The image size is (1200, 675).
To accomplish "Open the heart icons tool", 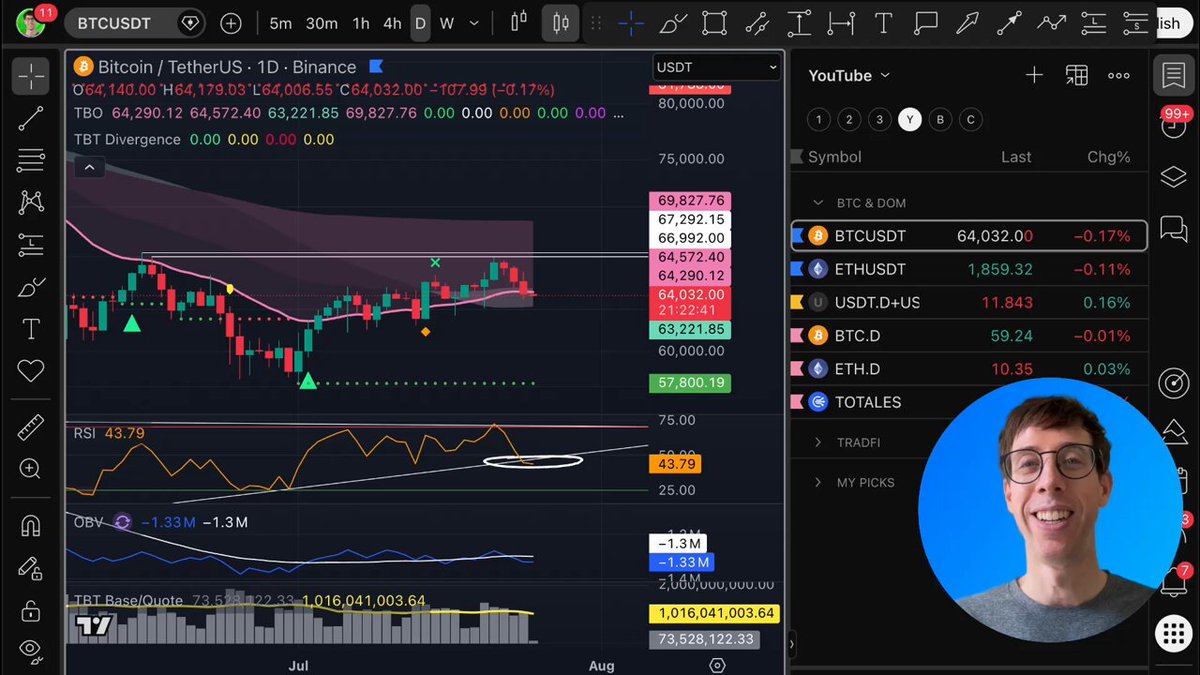I will (31, 371).
